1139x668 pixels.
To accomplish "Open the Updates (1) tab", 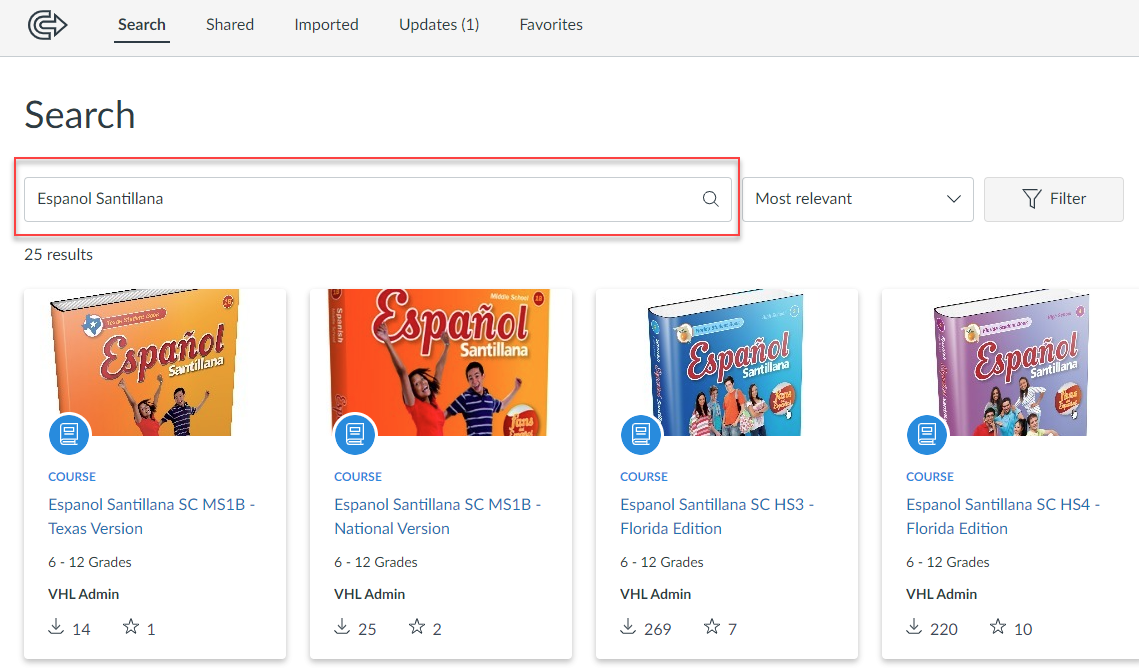I will 439,24.
